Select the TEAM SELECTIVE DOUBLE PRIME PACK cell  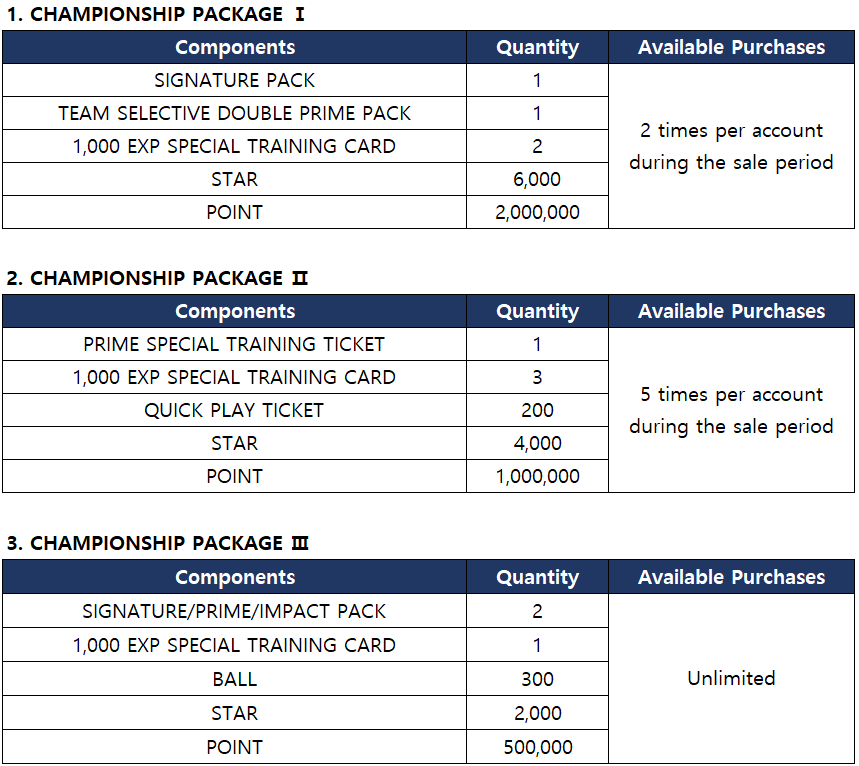pos(234,113)
